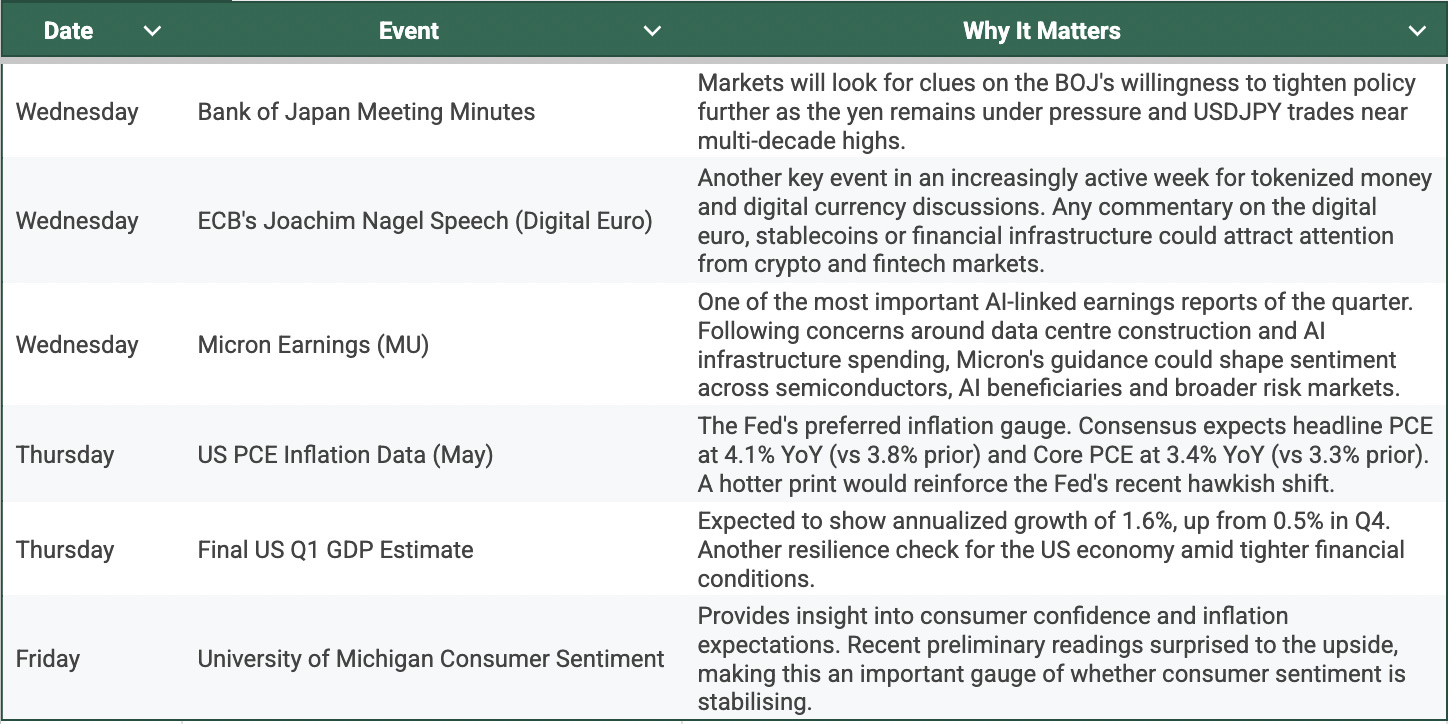This screenshot has width=1448, height=724.
Task: Click University of Michigan Consumer Sentiment cell
Action: point(431,659)
